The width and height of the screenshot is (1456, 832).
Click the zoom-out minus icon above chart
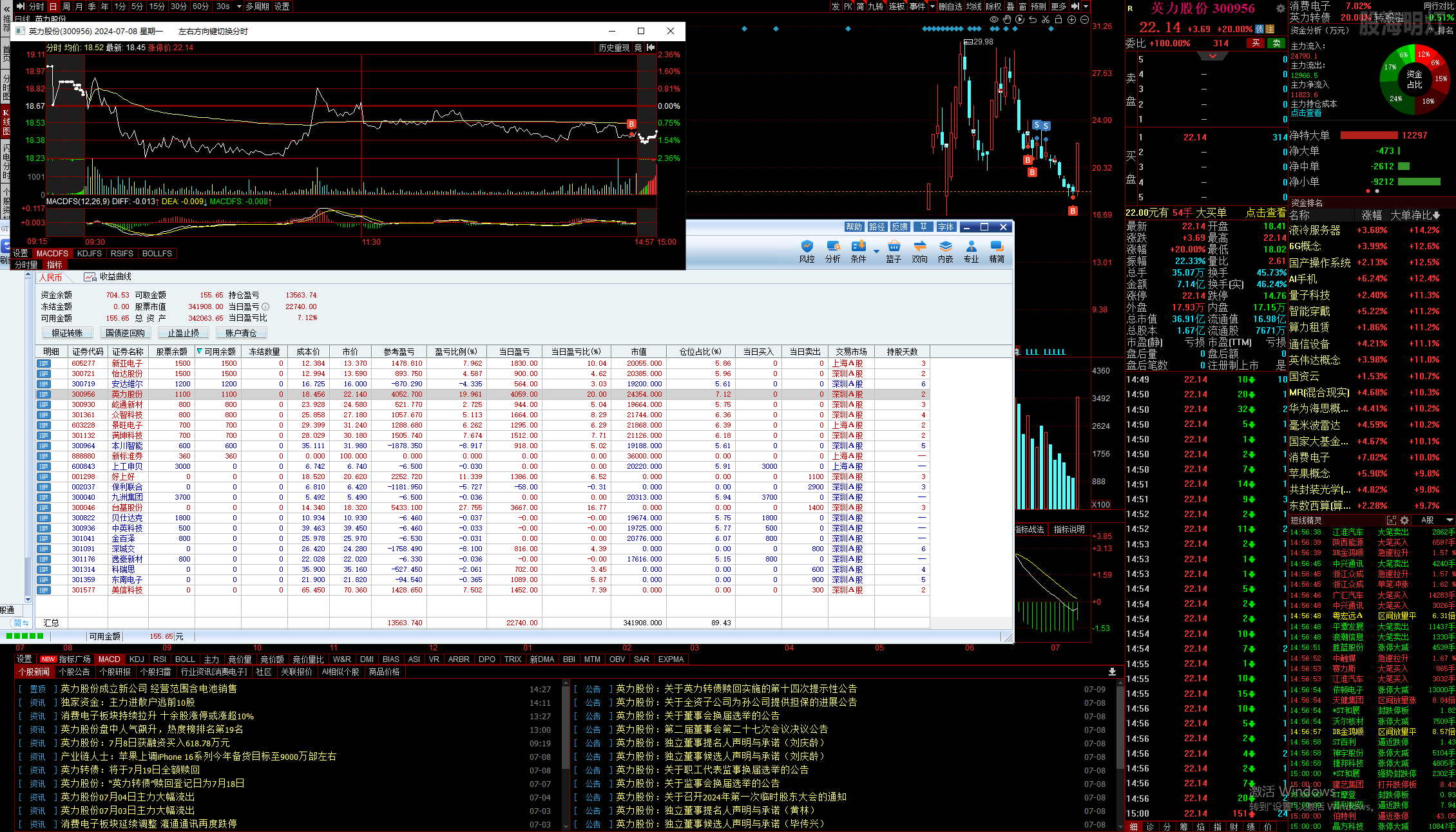[x=1085, y=20]
